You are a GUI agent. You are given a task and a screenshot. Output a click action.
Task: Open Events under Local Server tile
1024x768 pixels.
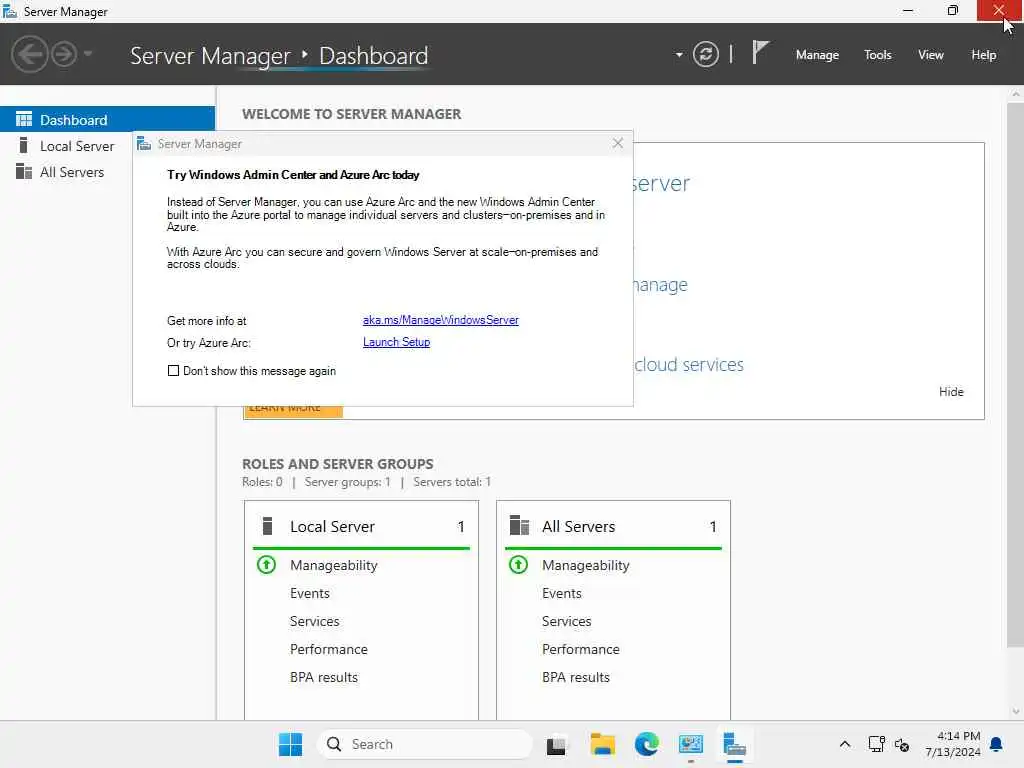pyautogui.click(x=310, y=594)
